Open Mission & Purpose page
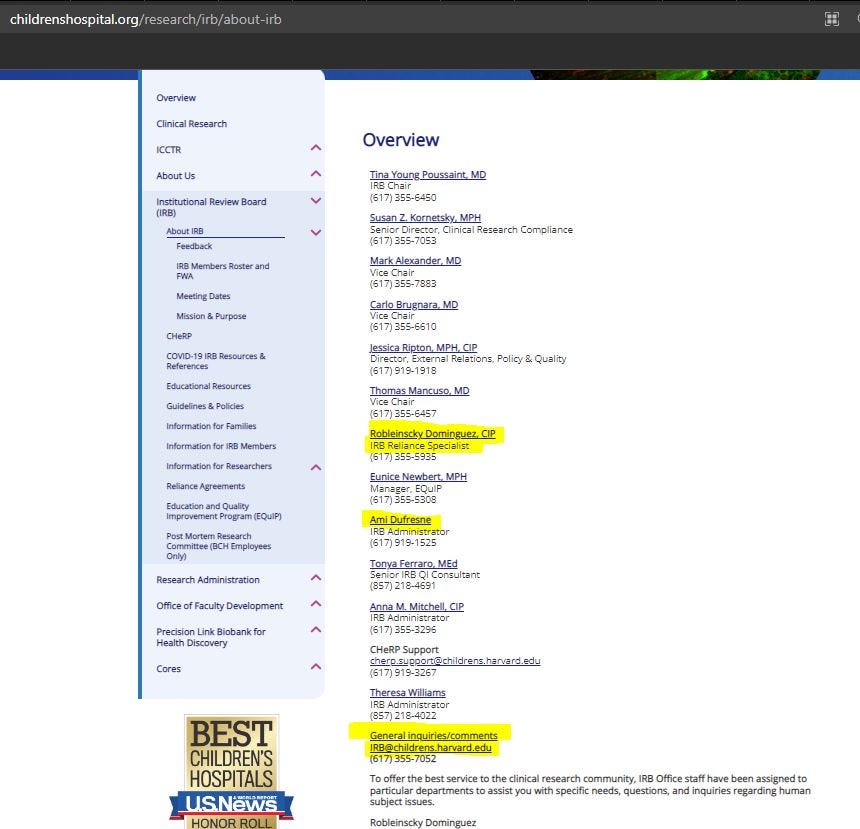Image resolution: width=860 pixels, height=829 pixels. (211, 317)
